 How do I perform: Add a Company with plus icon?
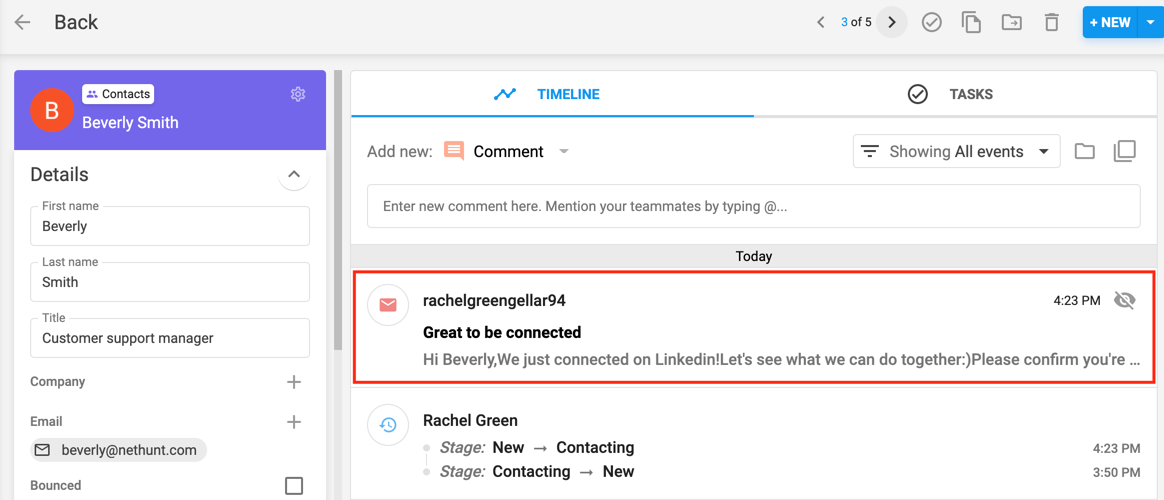pos(294,382)
